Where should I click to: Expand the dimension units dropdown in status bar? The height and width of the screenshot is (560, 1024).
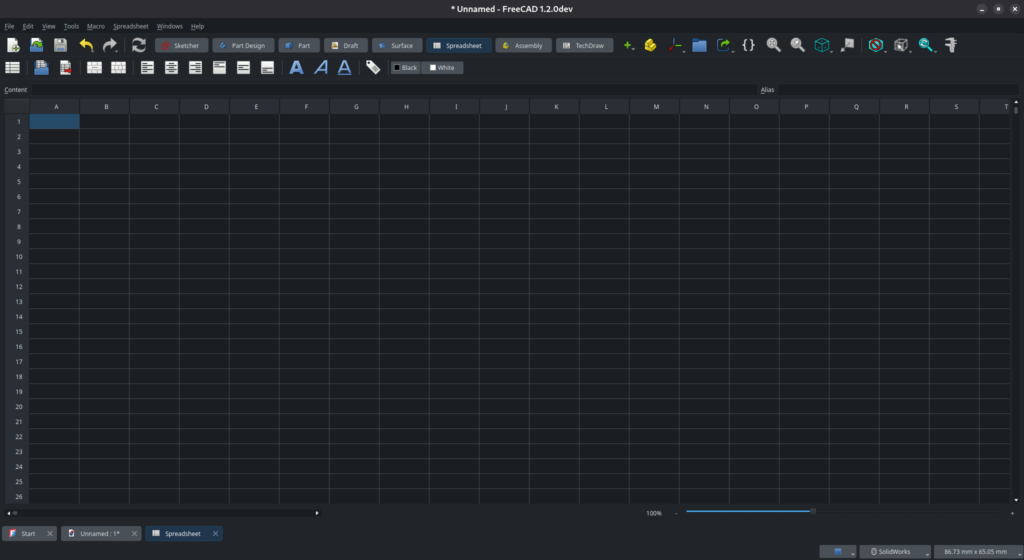click(x=975, y=552)
